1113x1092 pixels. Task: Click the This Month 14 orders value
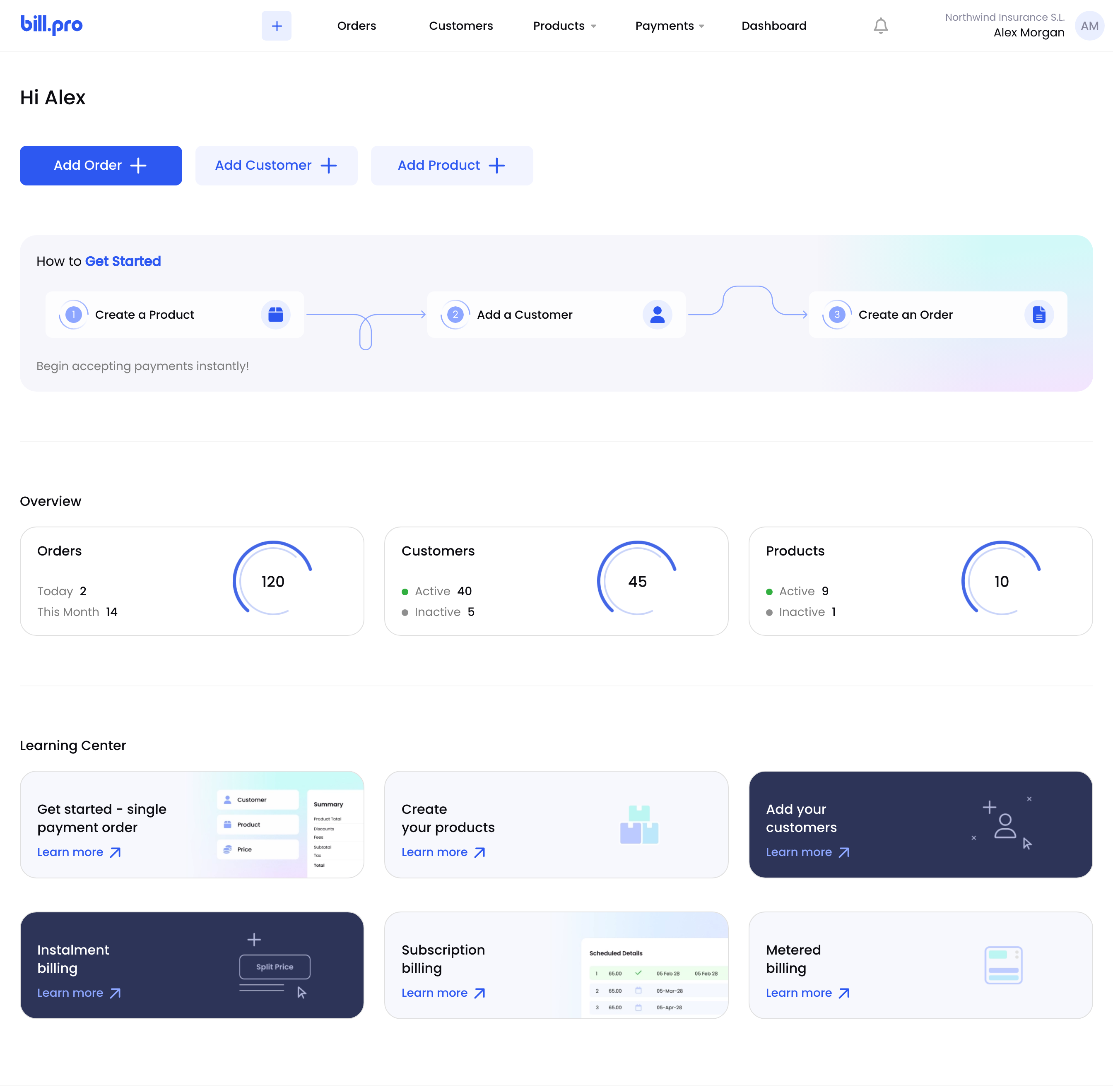pos(112,612)
